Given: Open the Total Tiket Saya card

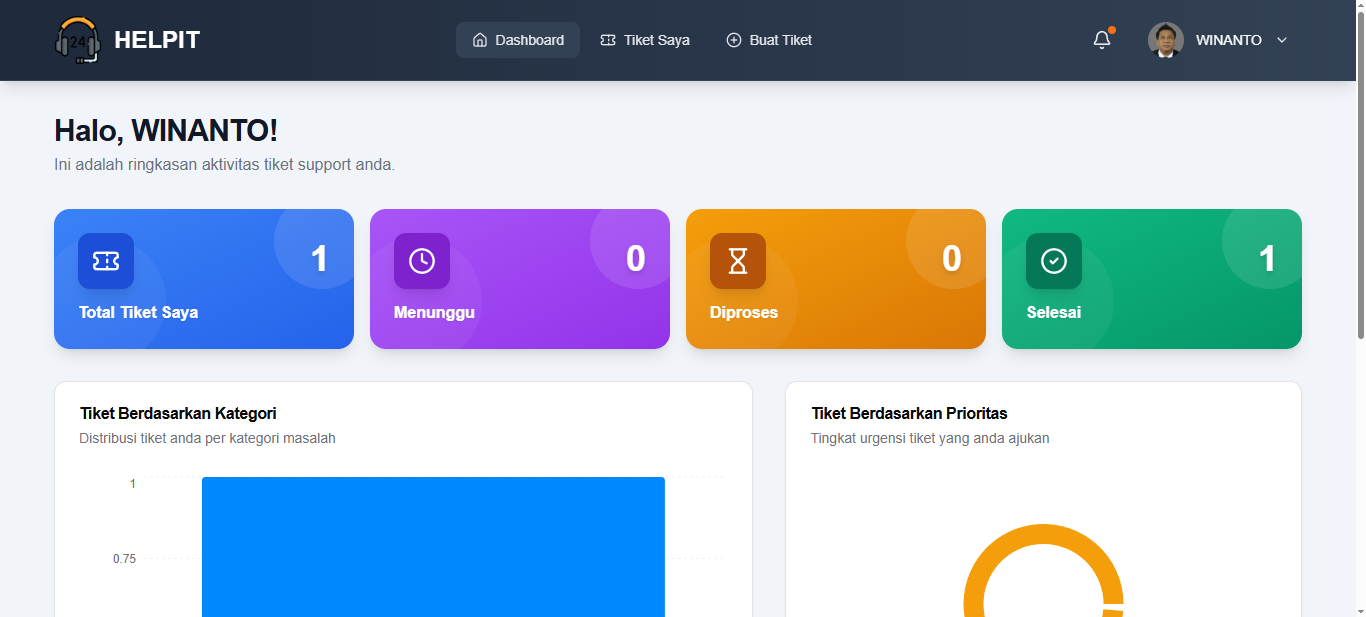Looking at the screenshot, I should 203,279.
